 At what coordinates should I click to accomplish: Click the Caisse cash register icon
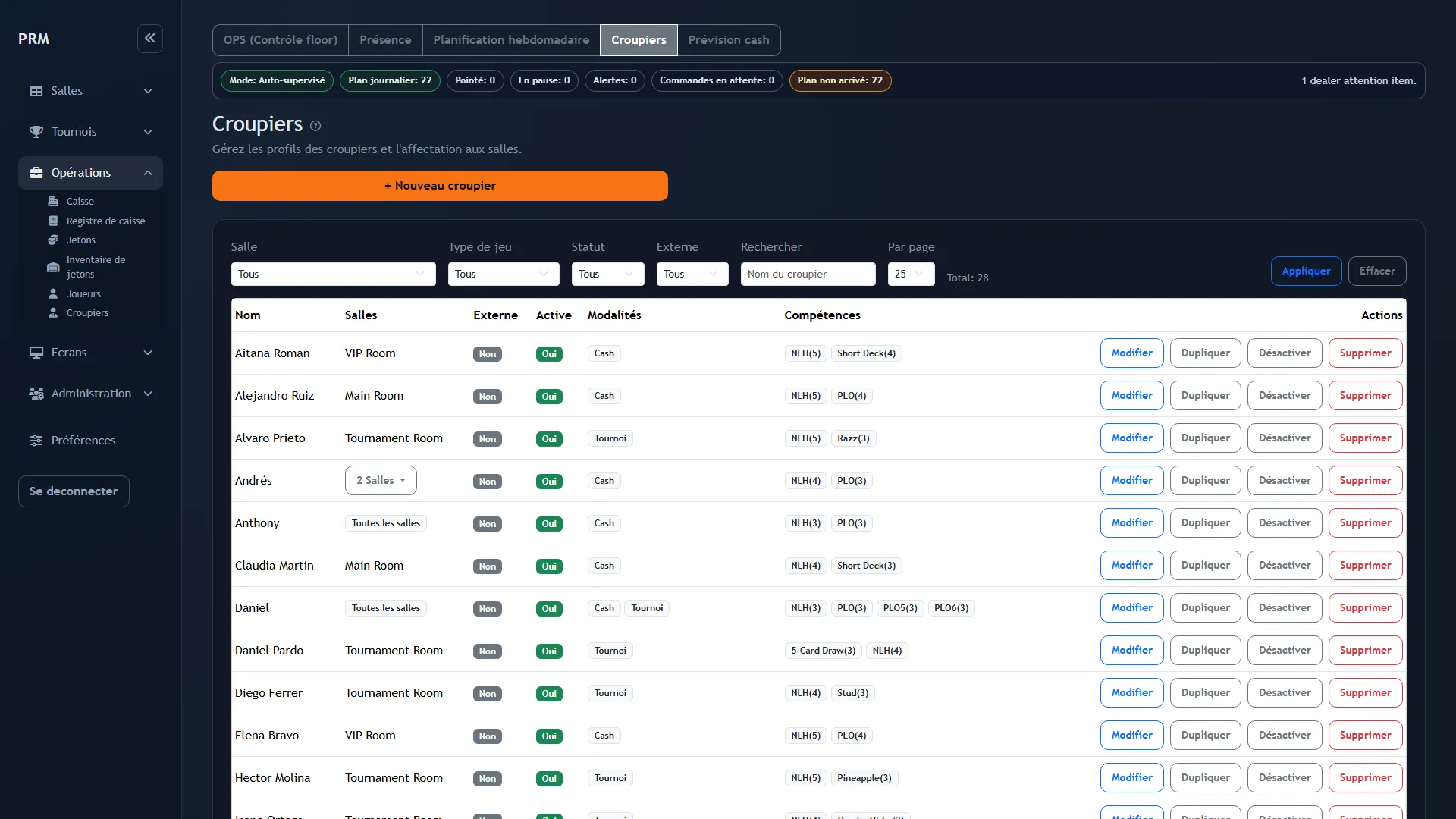click(53, 201)
